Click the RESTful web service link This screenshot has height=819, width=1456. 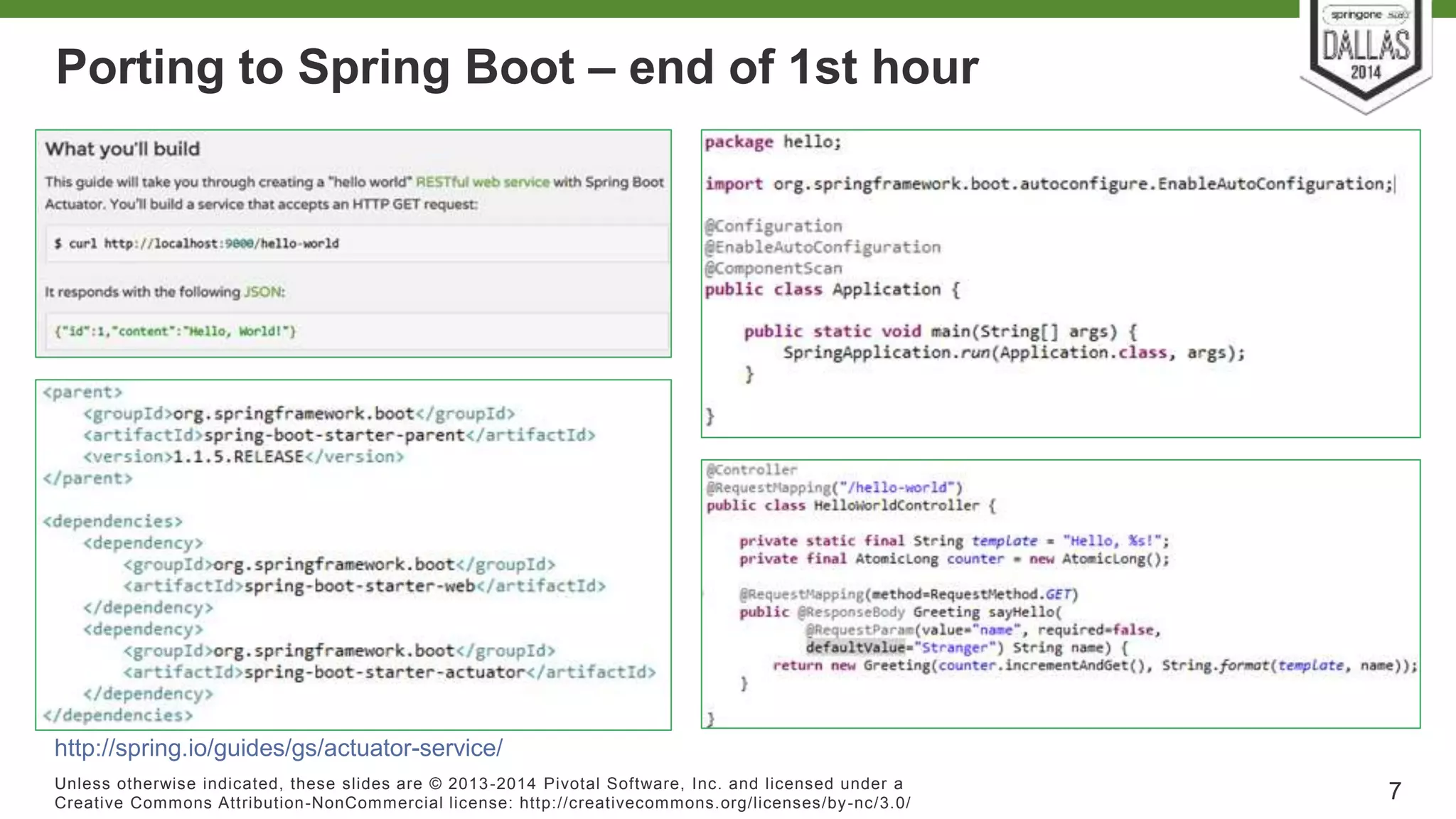[x=482, y=182]
